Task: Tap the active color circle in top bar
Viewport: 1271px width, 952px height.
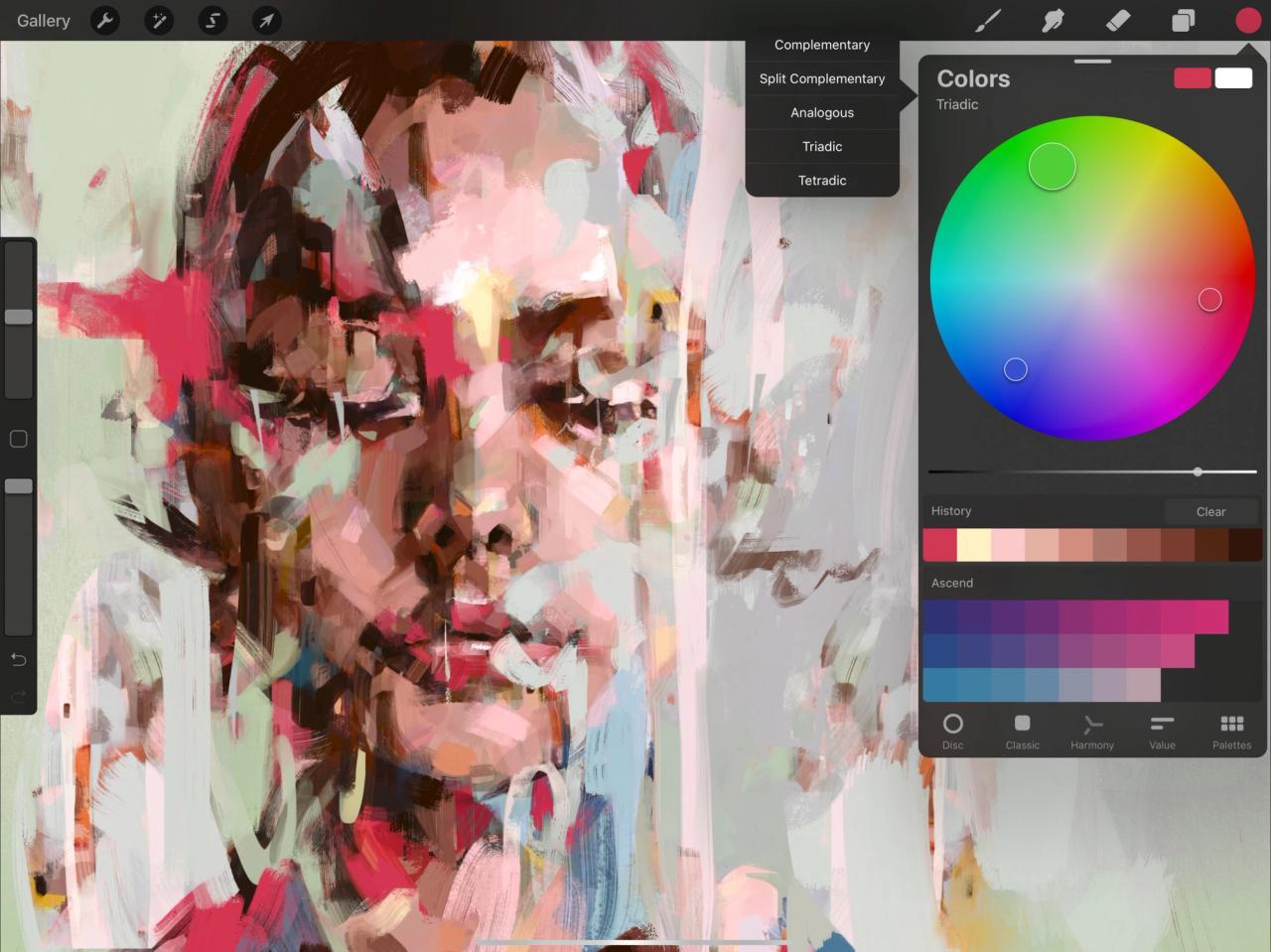Action: tap(1248, 20)
